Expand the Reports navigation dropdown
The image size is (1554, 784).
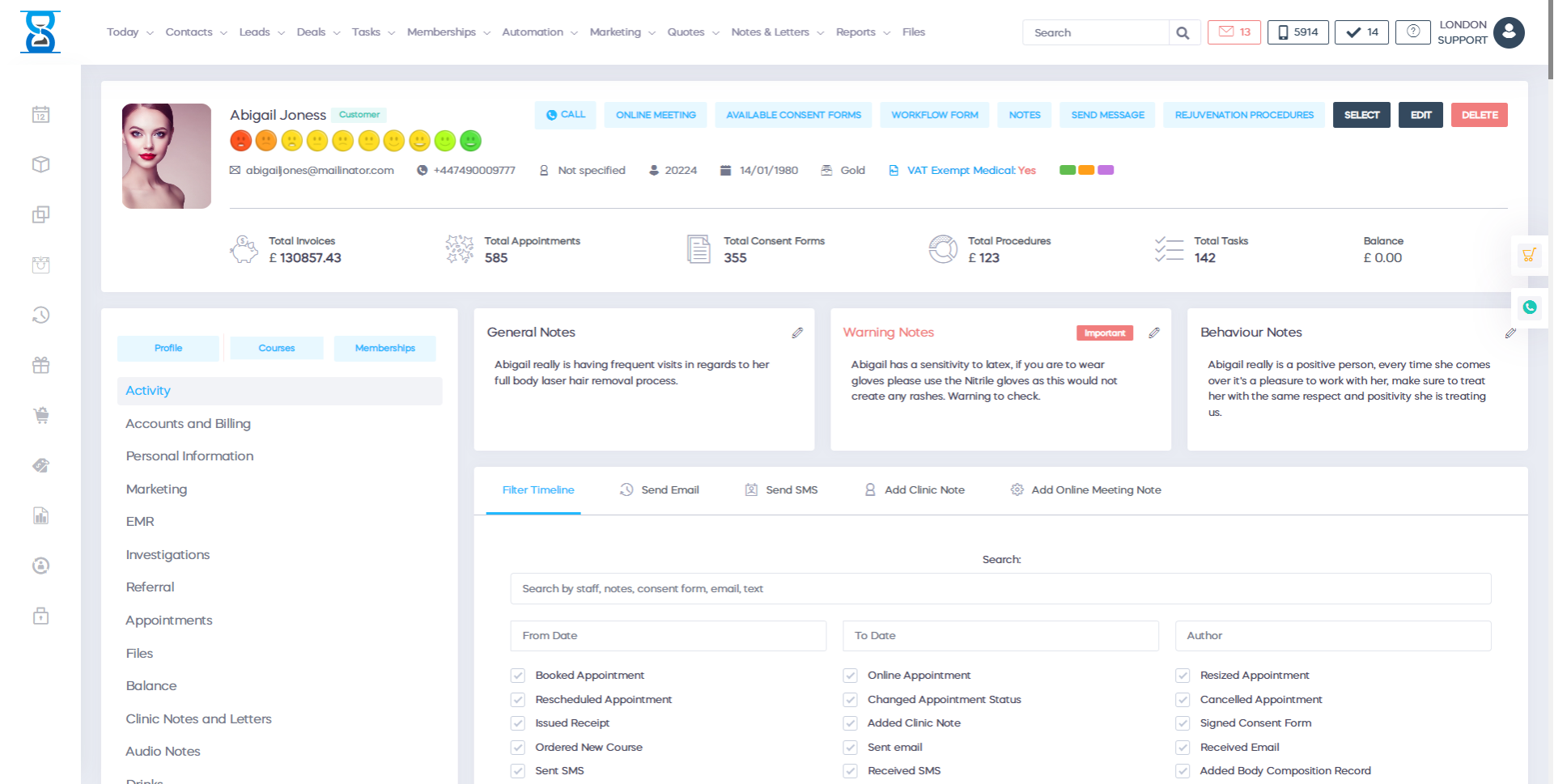click(862, 32)
